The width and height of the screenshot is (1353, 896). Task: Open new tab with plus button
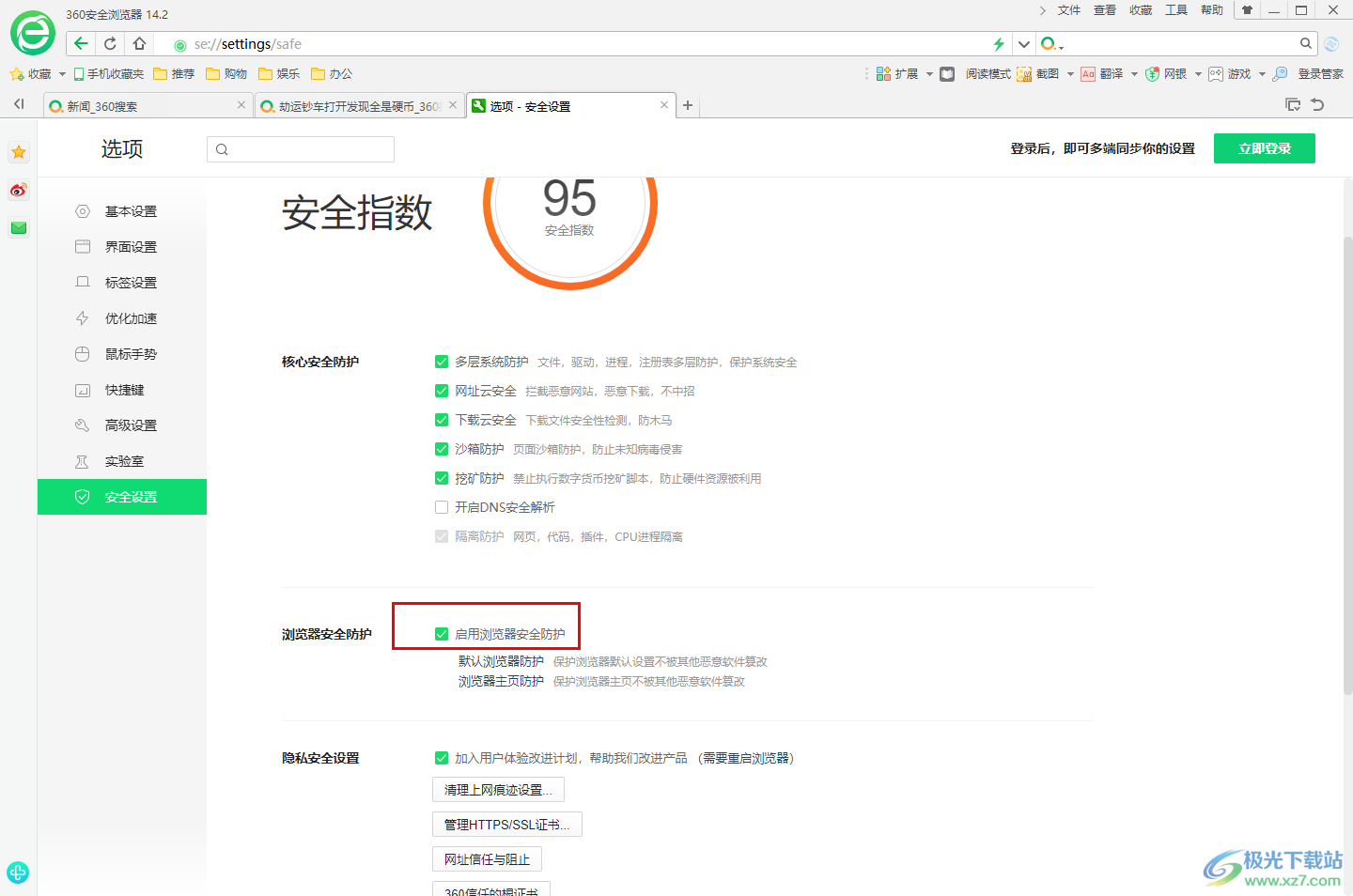coord(688,105)
